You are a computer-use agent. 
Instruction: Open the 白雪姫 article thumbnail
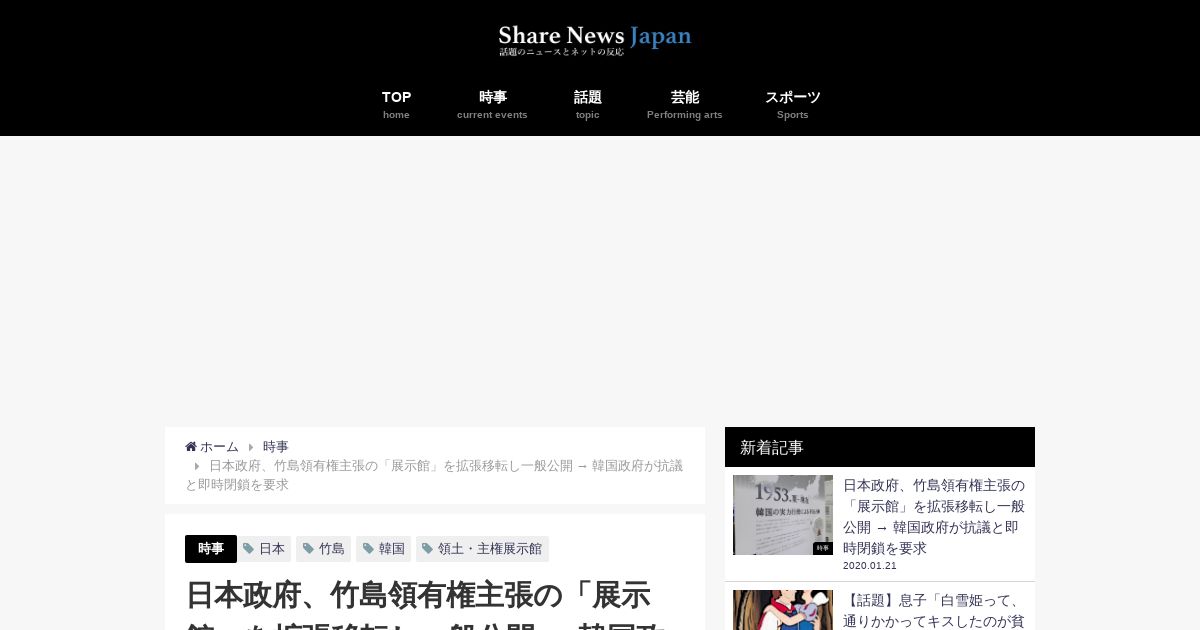click(x=783, y=610)
